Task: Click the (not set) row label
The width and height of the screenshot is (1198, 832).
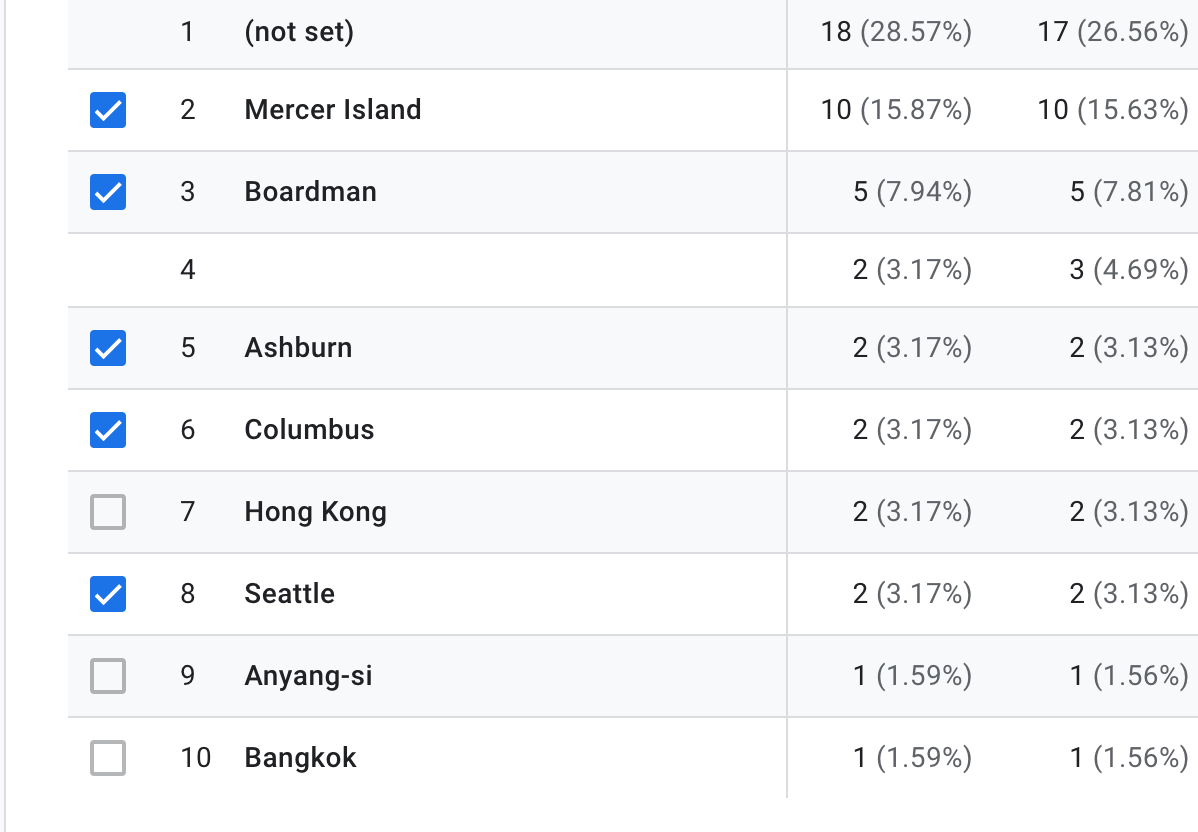Action: click(x=299, y=32)
